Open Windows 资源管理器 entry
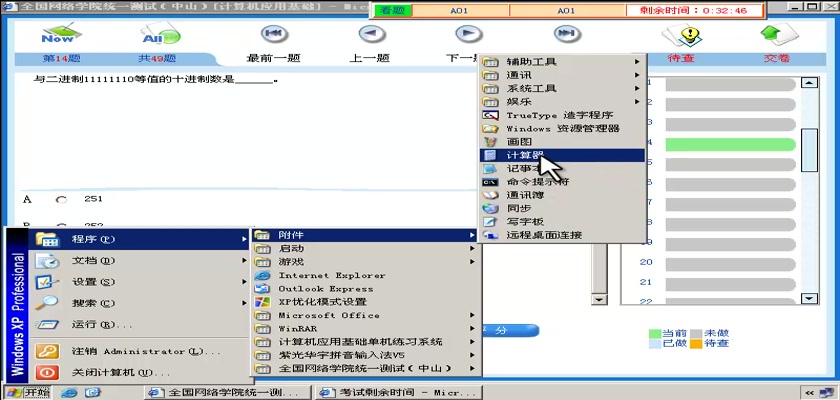Screen dimensions: 840x400 point(562,129)
